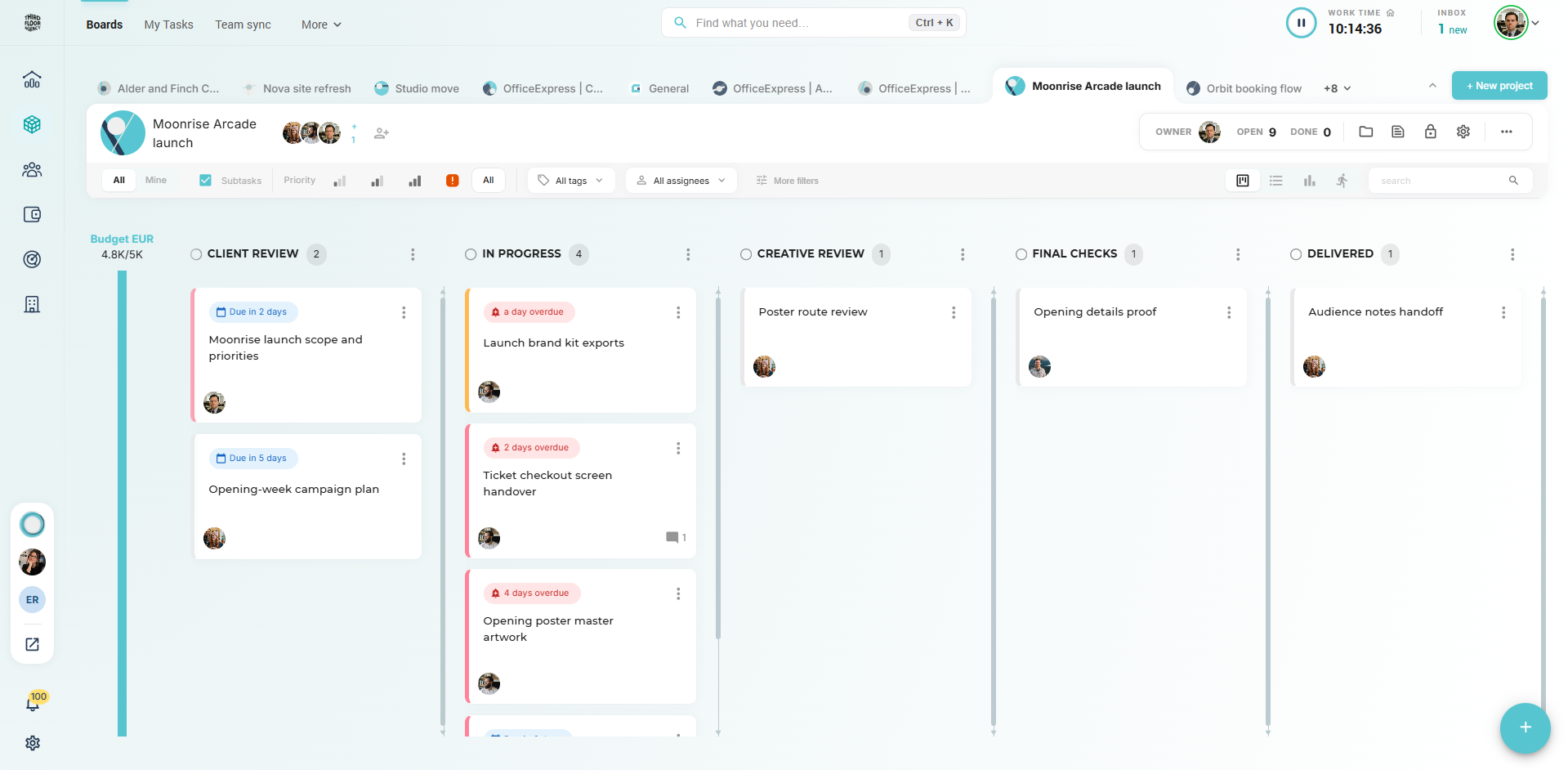Click the Budget EUR progress bar
This screenshot has width=1568, height=770.
tap(122, 503)
